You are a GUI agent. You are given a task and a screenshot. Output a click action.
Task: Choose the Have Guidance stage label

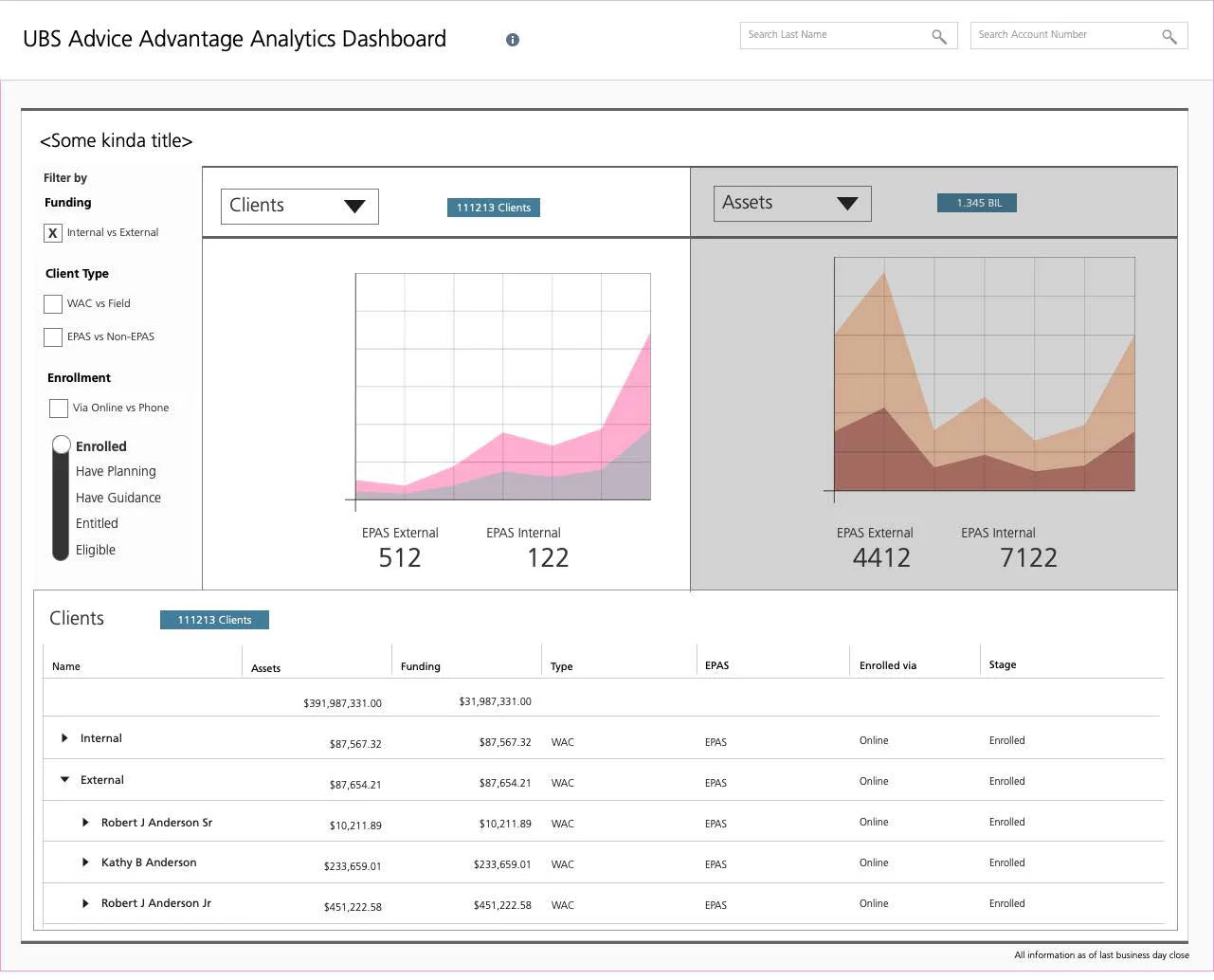click(118, 498)
